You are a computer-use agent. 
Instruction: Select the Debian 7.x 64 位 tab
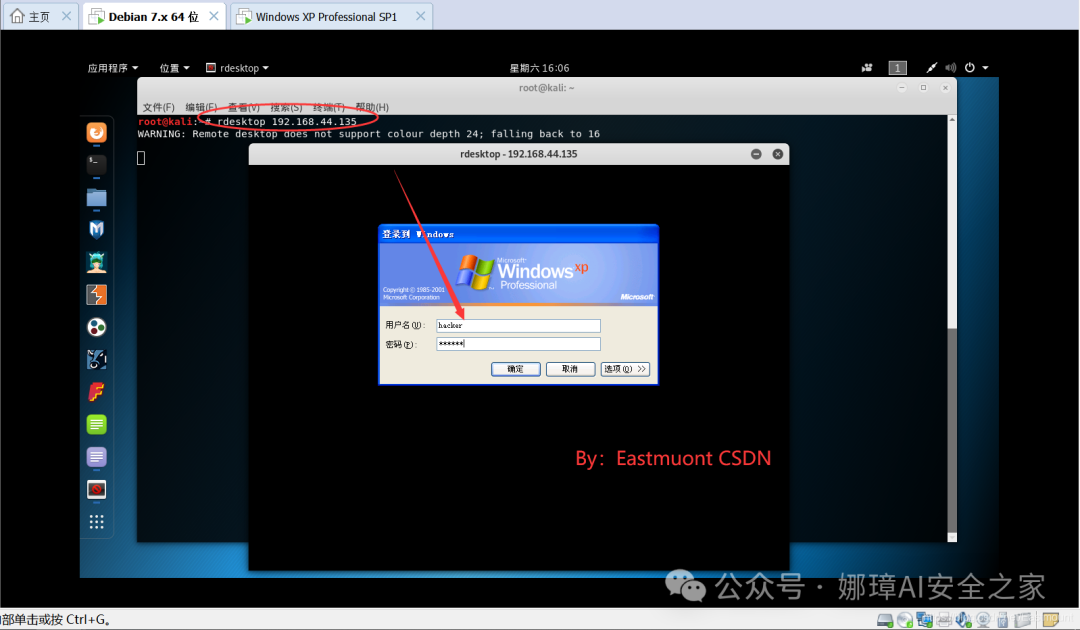point(154,16)
